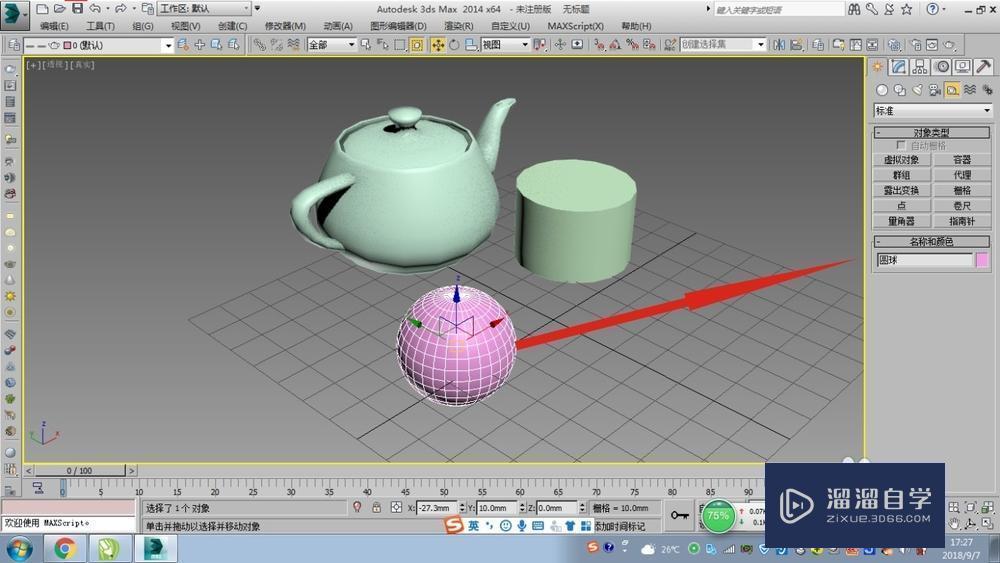The image size is (1000, 563).
Task: Click the 容器 button
Action: pos(962,160)
